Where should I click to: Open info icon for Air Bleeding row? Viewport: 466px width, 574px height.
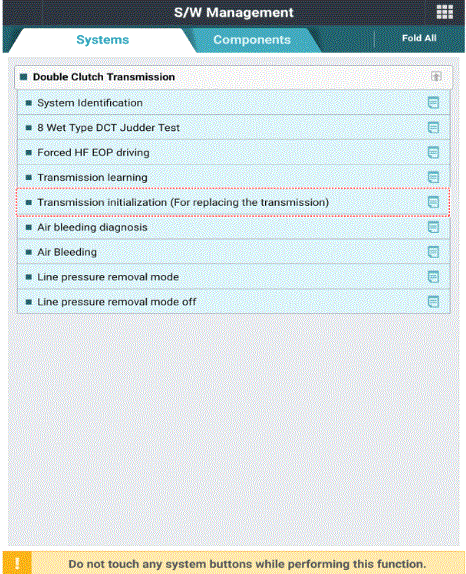433,252
